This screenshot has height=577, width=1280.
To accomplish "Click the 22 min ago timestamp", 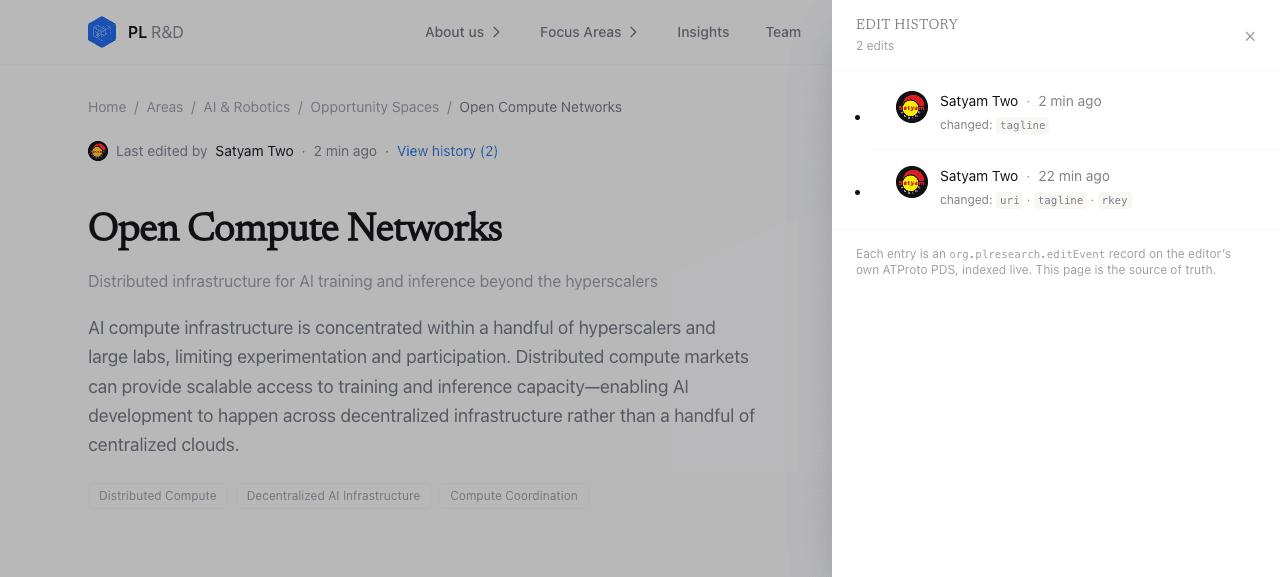I will (x=1074, y=176).
